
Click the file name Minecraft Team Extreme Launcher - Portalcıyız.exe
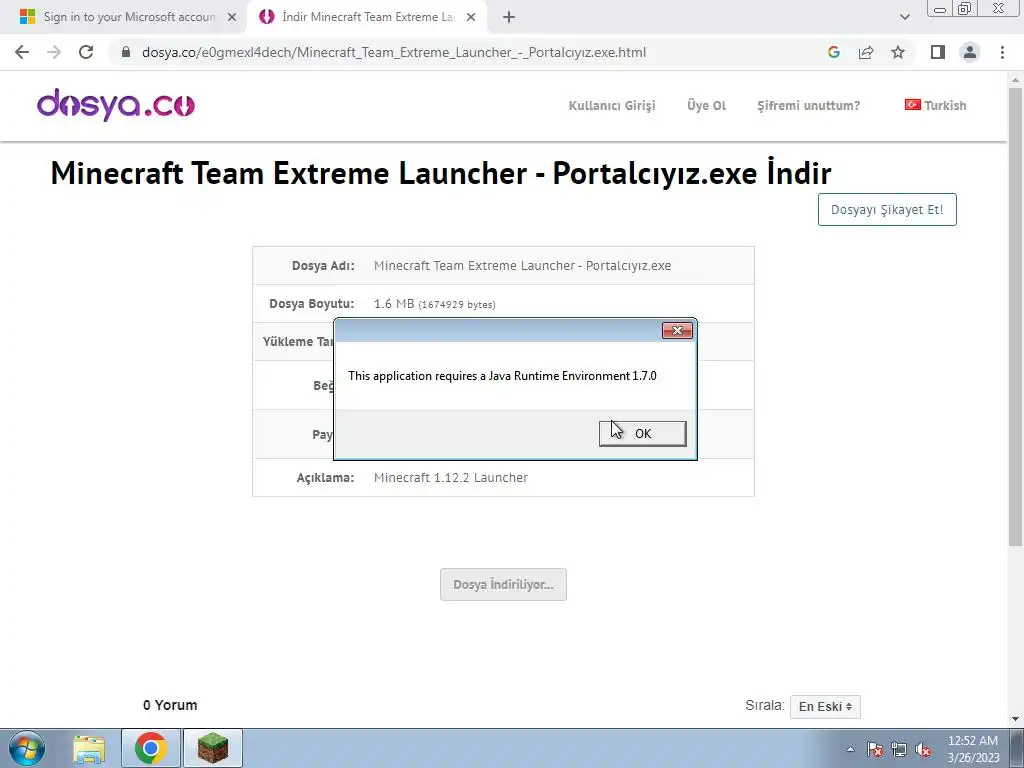[522, 266]
